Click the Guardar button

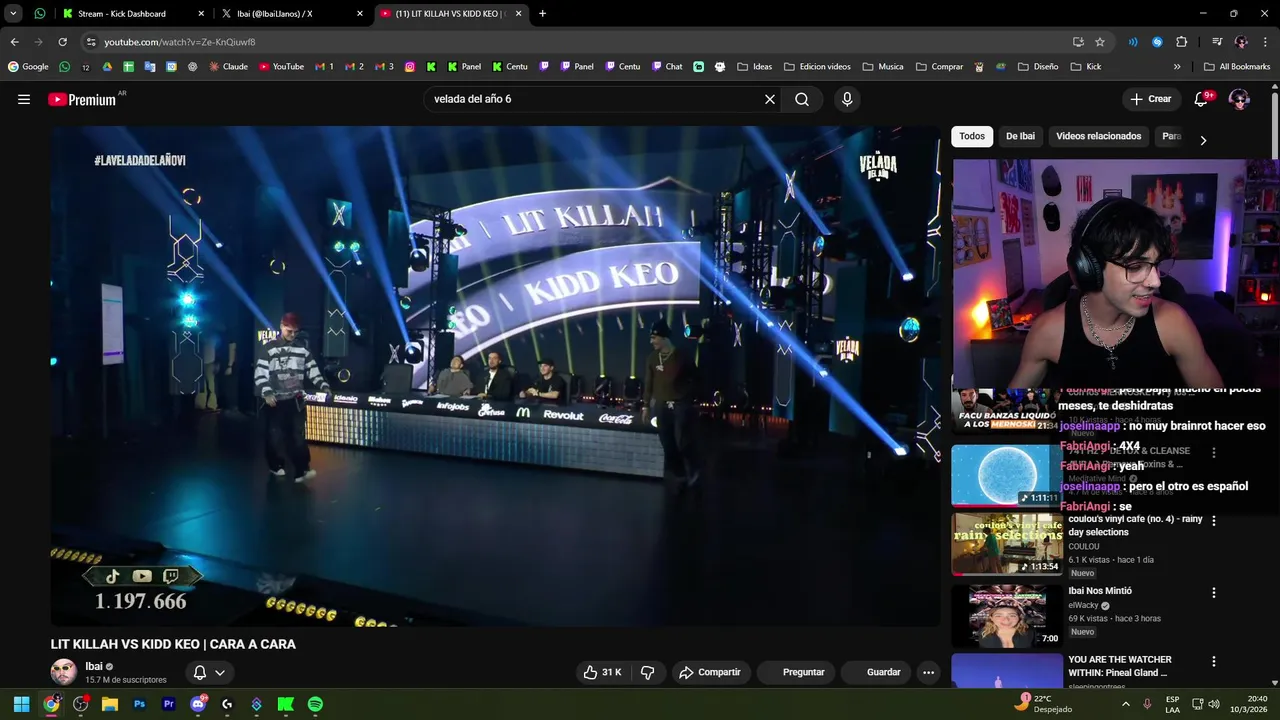click(x=875, y=672)
